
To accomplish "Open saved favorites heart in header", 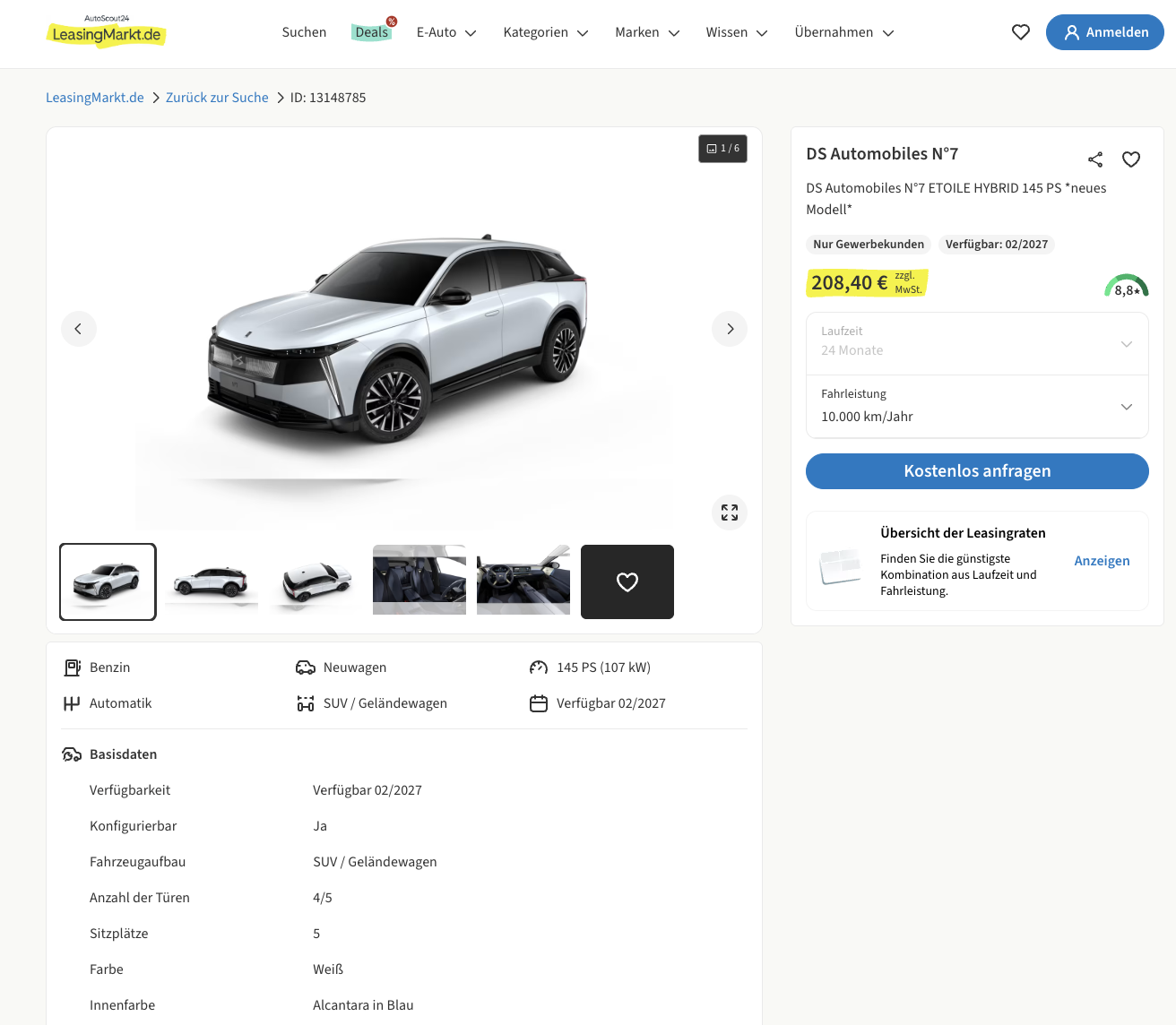I will 1021,32.
